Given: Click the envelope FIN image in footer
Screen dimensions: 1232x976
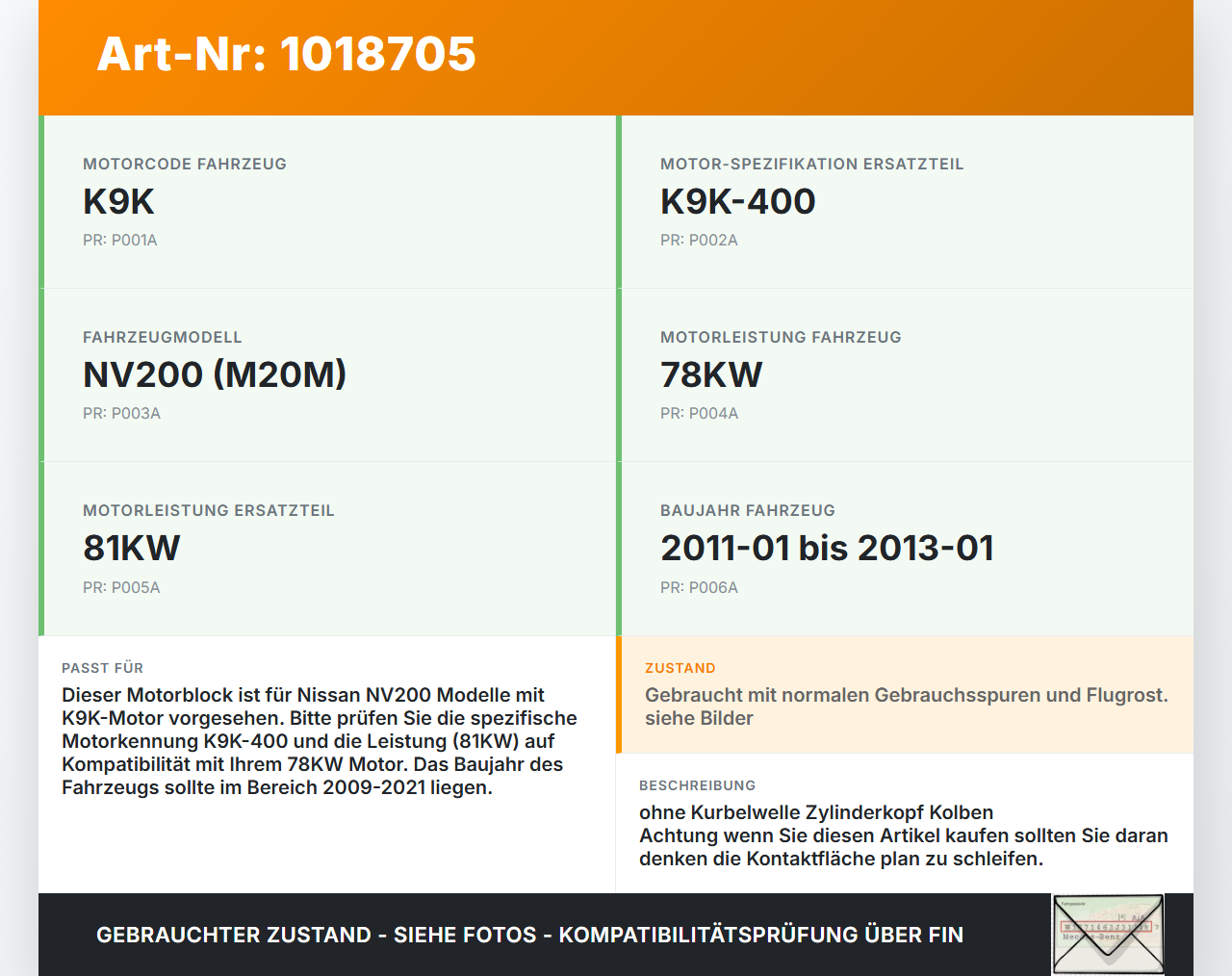Looking at the screenshot, I should [x=1108, y=935].
